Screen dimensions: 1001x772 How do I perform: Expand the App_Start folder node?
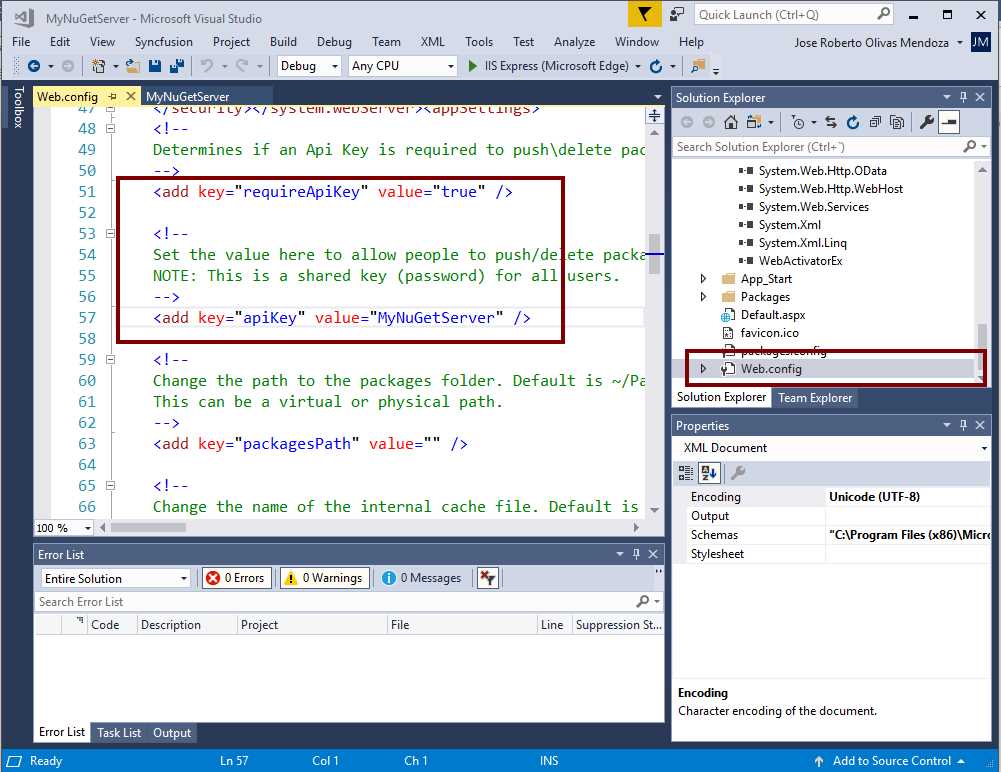click(x=703, y=278)
